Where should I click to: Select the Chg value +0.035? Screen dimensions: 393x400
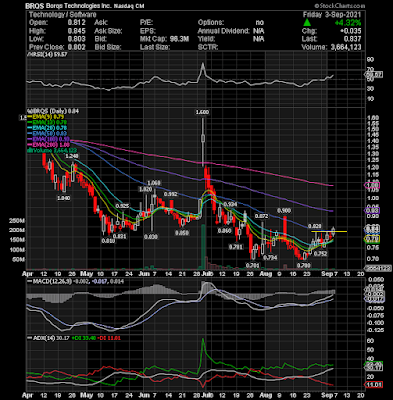point(350,31)
